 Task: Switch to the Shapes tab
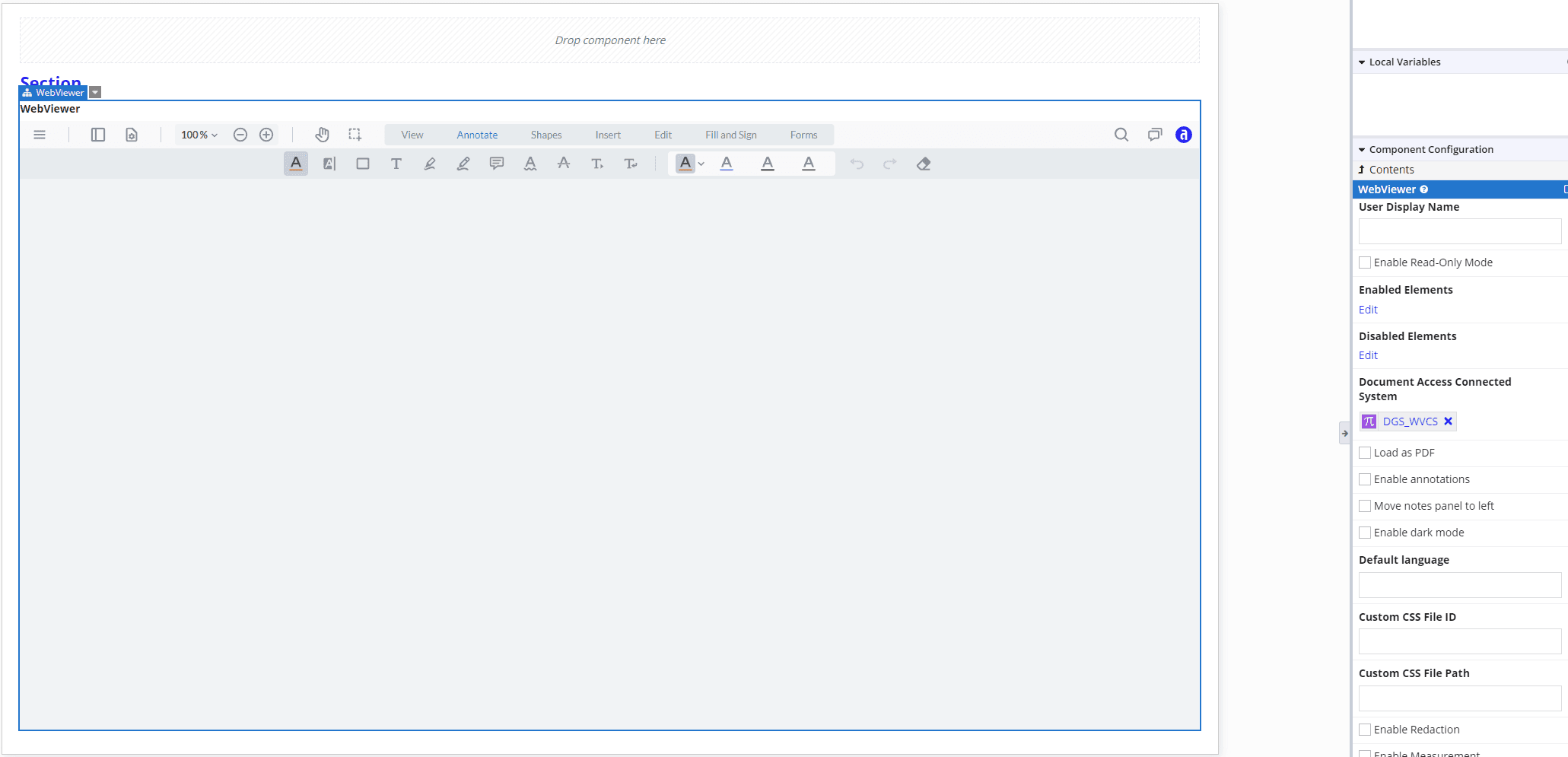click(x=545, y=135)
